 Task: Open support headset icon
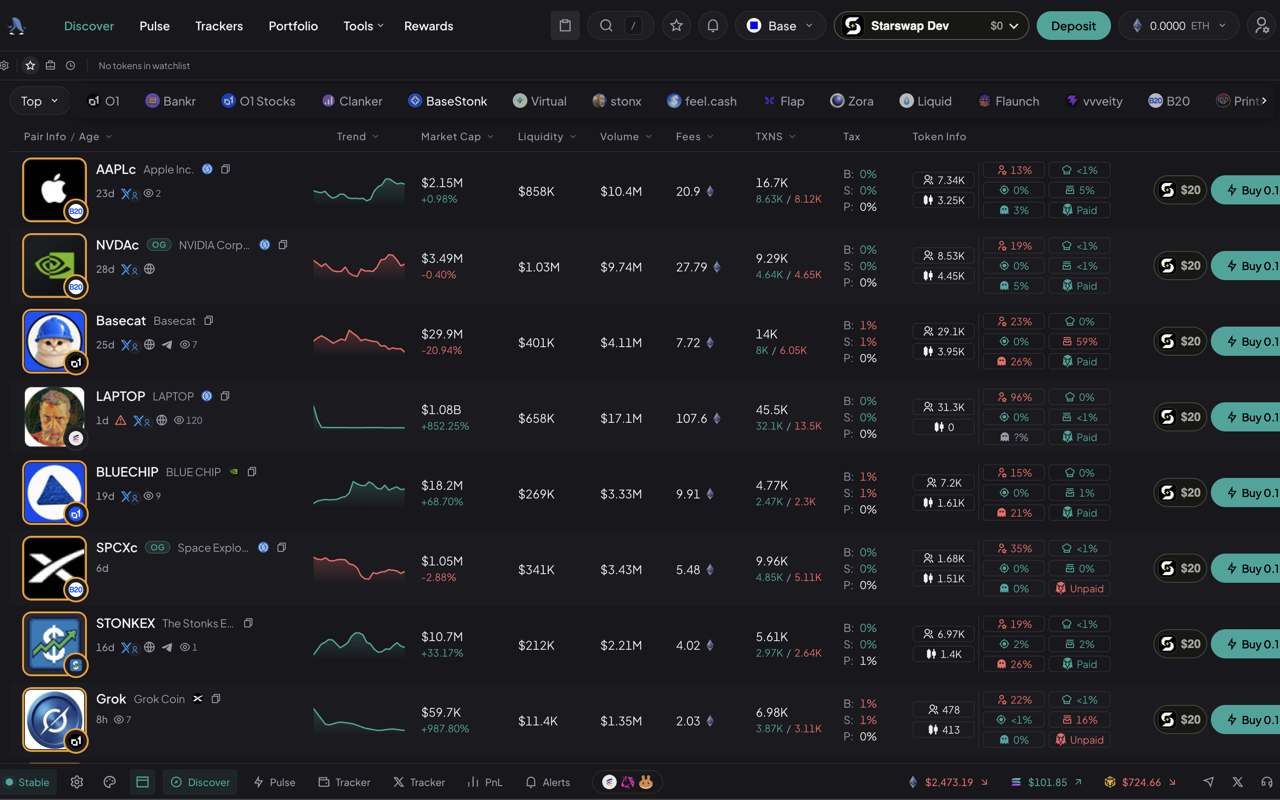point(1267,782)
